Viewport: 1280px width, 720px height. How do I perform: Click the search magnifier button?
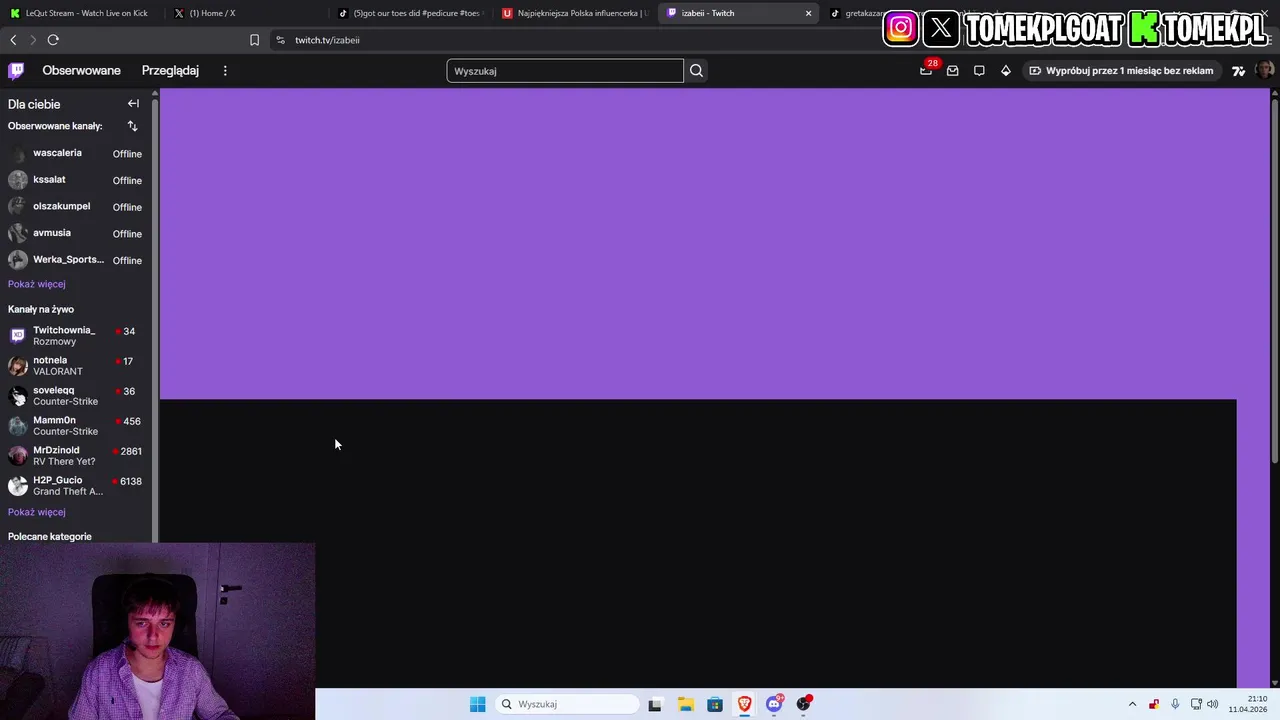[x=696, y=71]
